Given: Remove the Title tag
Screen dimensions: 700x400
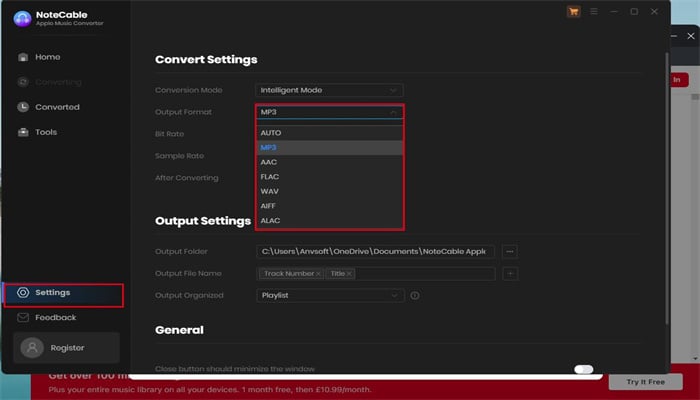Looking at the screenshot, I should tap(349, 274).
